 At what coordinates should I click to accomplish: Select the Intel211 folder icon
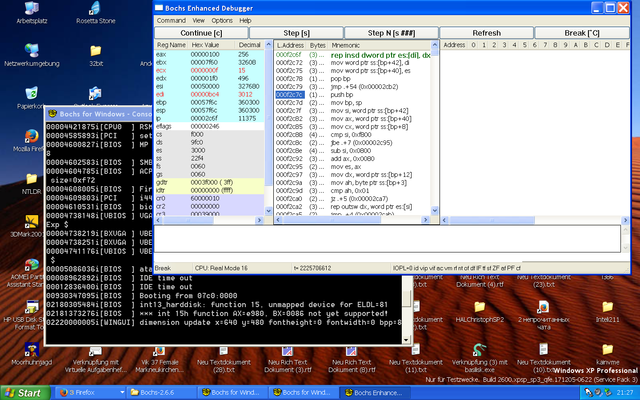click(607, 311)
